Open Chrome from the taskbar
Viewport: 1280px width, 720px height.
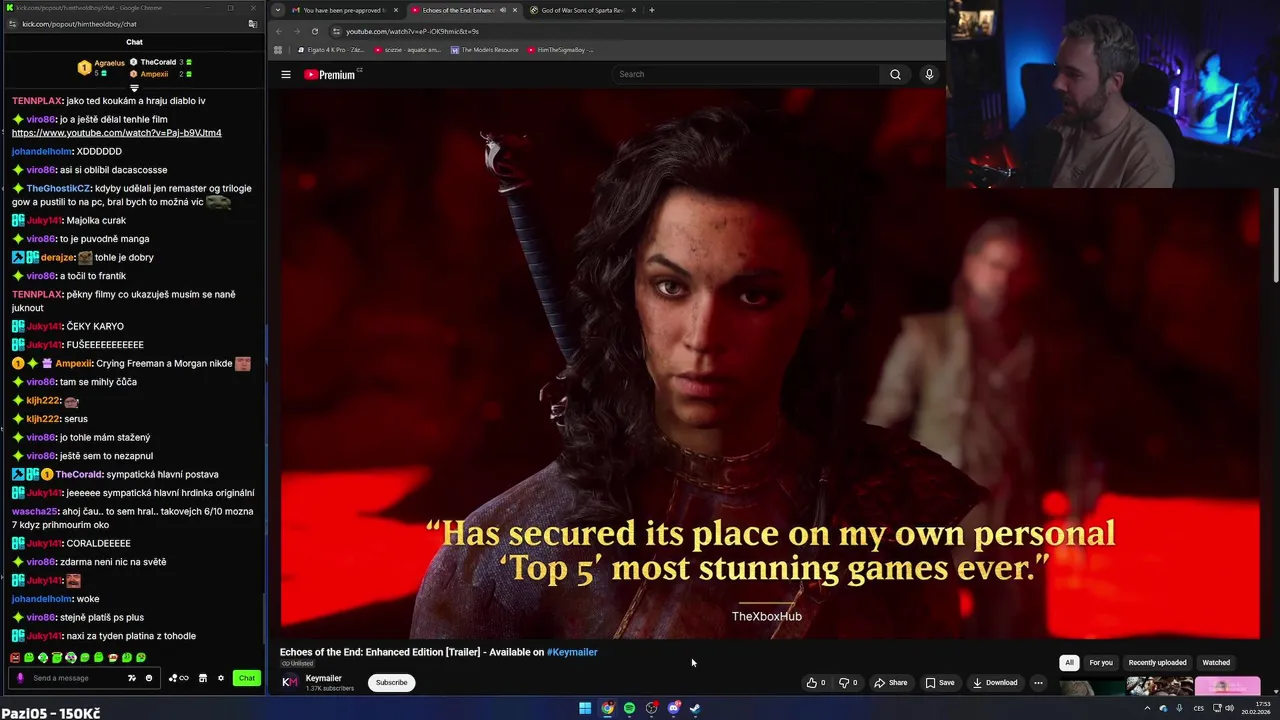coord(607,708)
